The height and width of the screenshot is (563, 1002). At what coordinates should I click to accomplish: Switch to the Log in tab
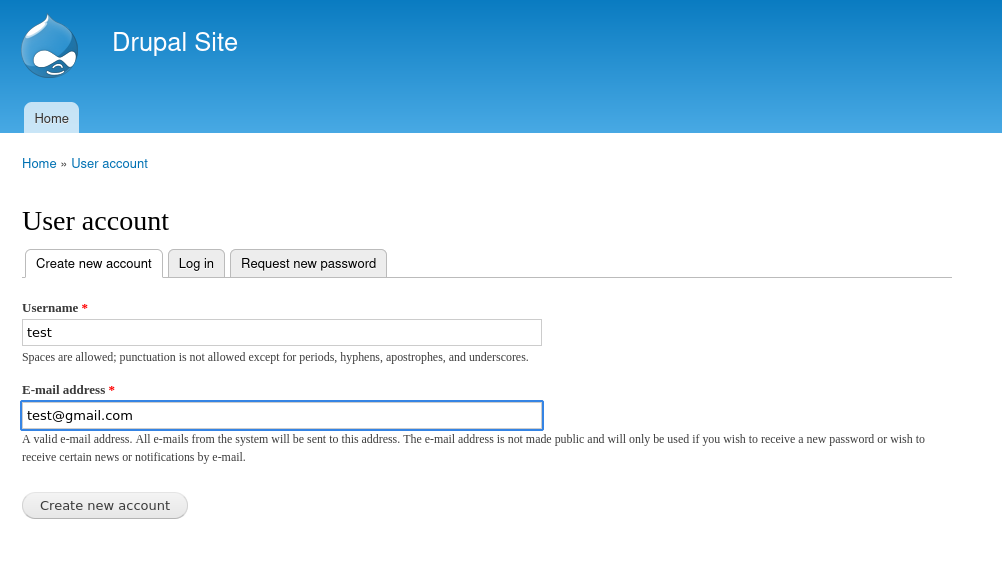196,264
